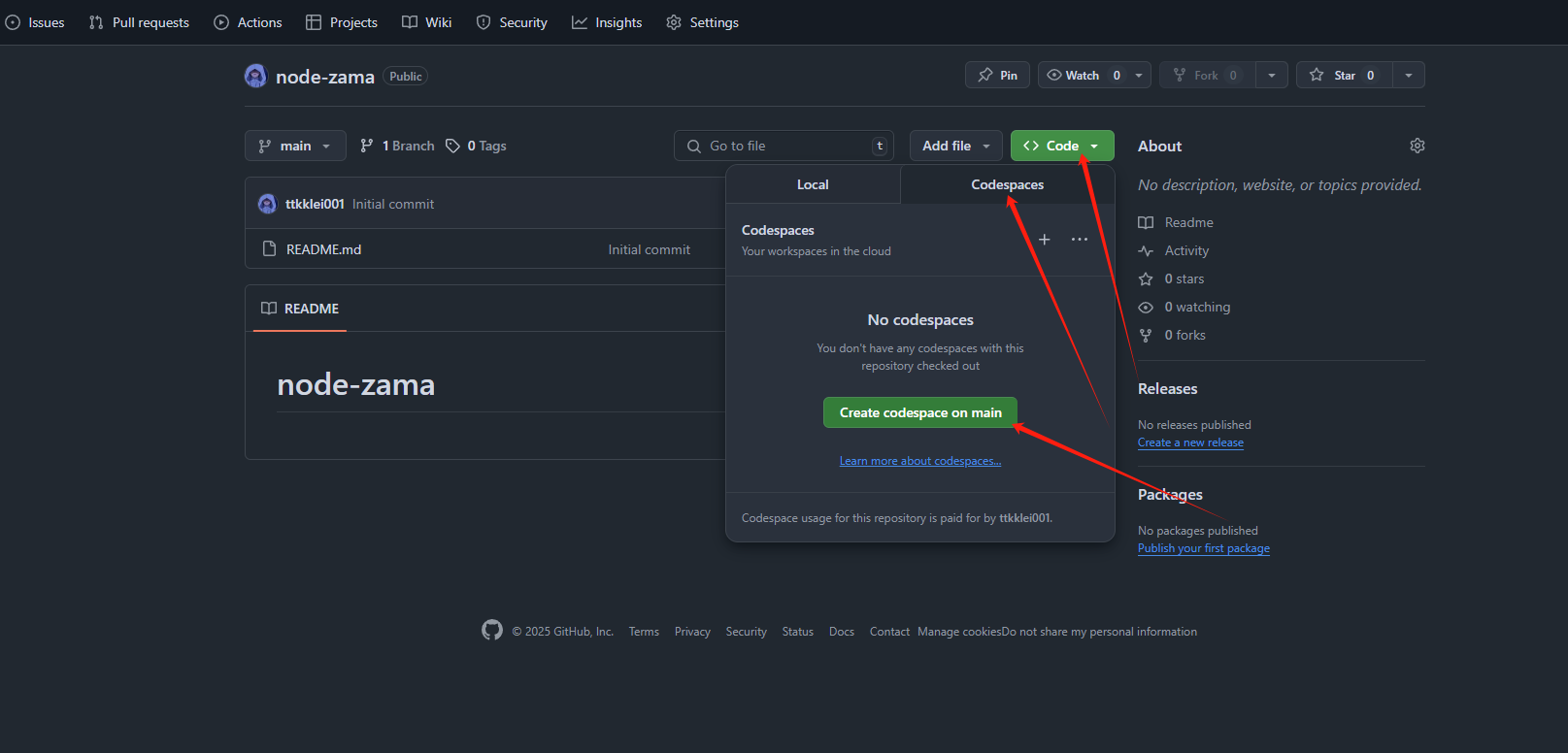Open the Insights repository tab
Image resolution: width=1568 pixels, height=753 pixels.
[607, 22]
